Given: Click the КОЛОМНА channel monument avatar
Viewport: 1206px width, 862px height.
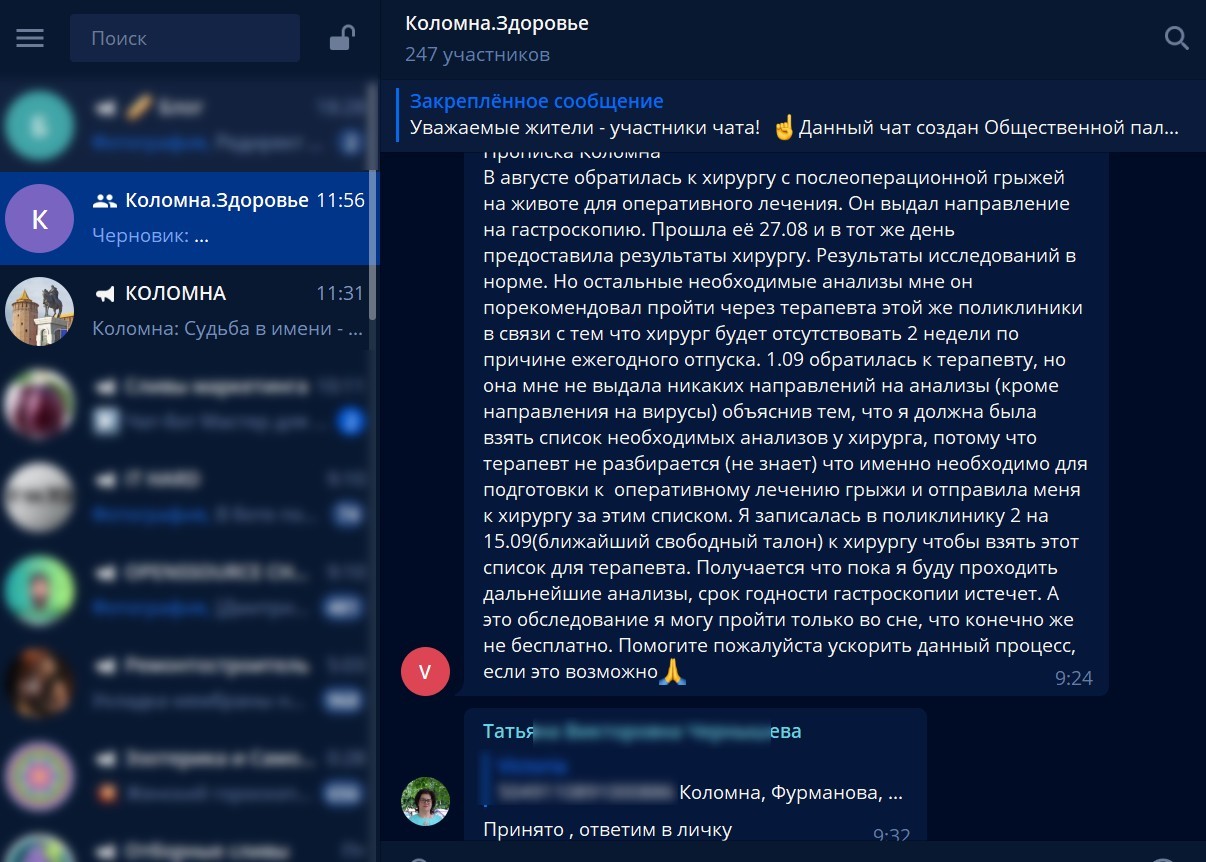Looking at the screenshot, I should point(40,311).
